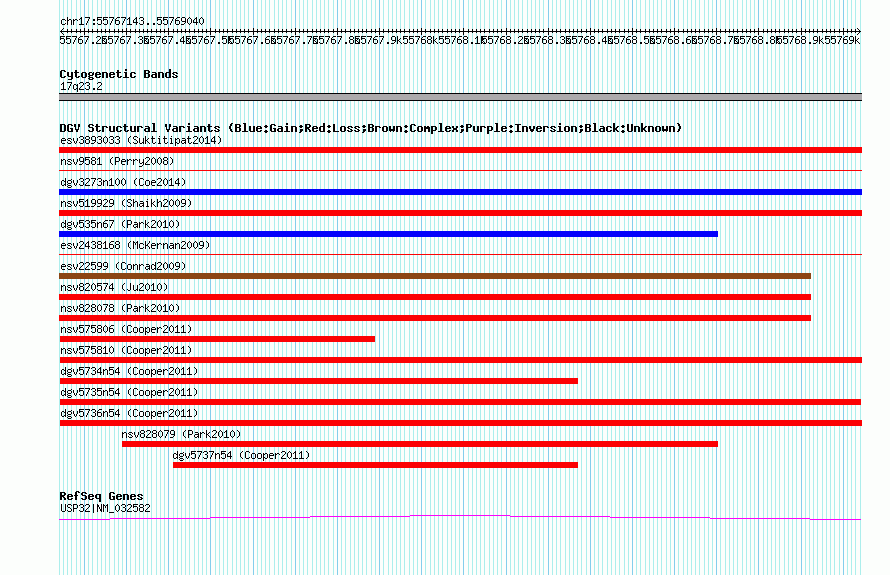
Task: Select the red bar under nsv820574
Action: 435,297
